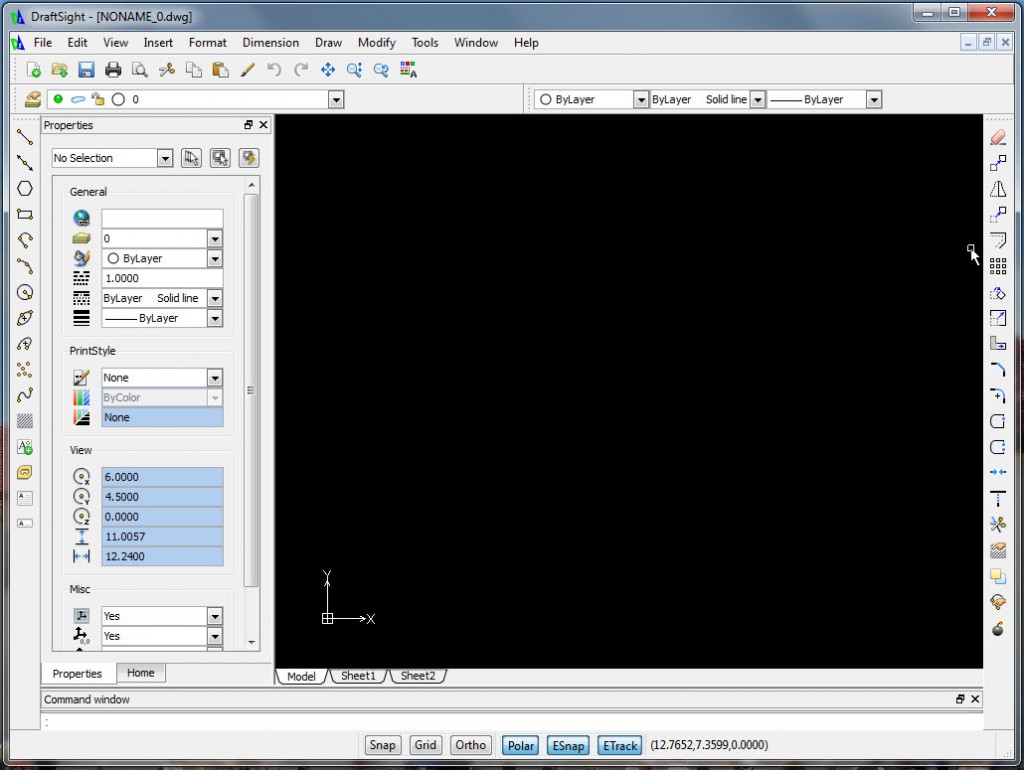Select the Circle drawing tool
The image size is (1024, 770).
point(24,291)
